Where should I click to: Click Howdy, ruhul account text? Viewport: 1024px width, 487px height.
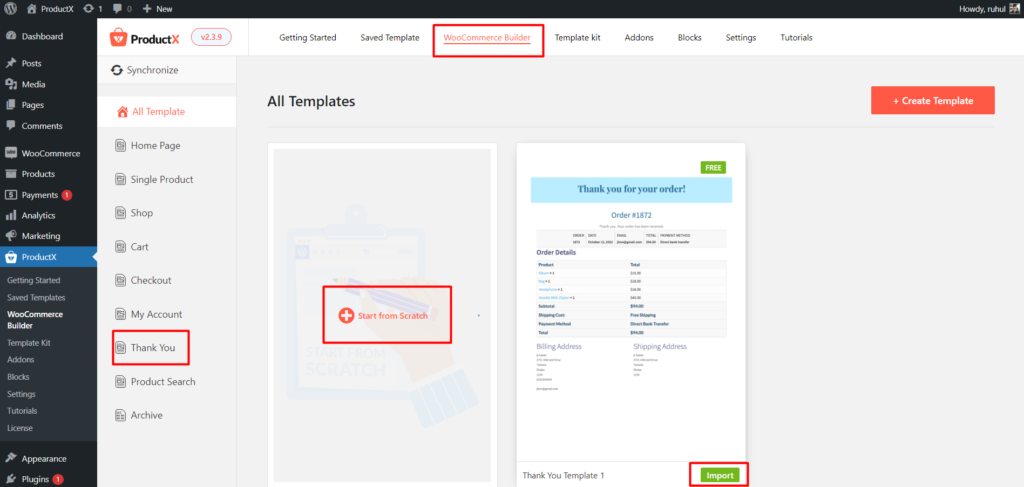coord(982,9)
